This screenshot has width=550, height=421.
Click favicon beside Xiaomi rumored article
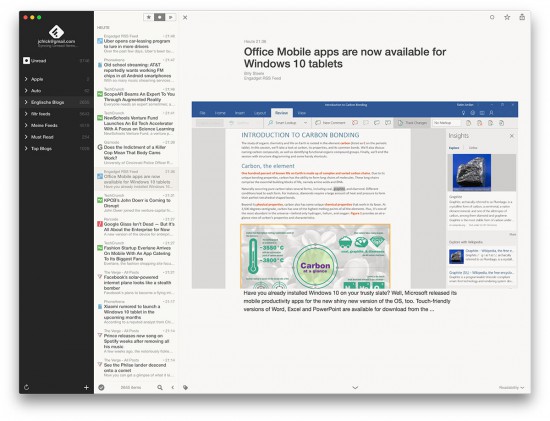click(100, 306)
